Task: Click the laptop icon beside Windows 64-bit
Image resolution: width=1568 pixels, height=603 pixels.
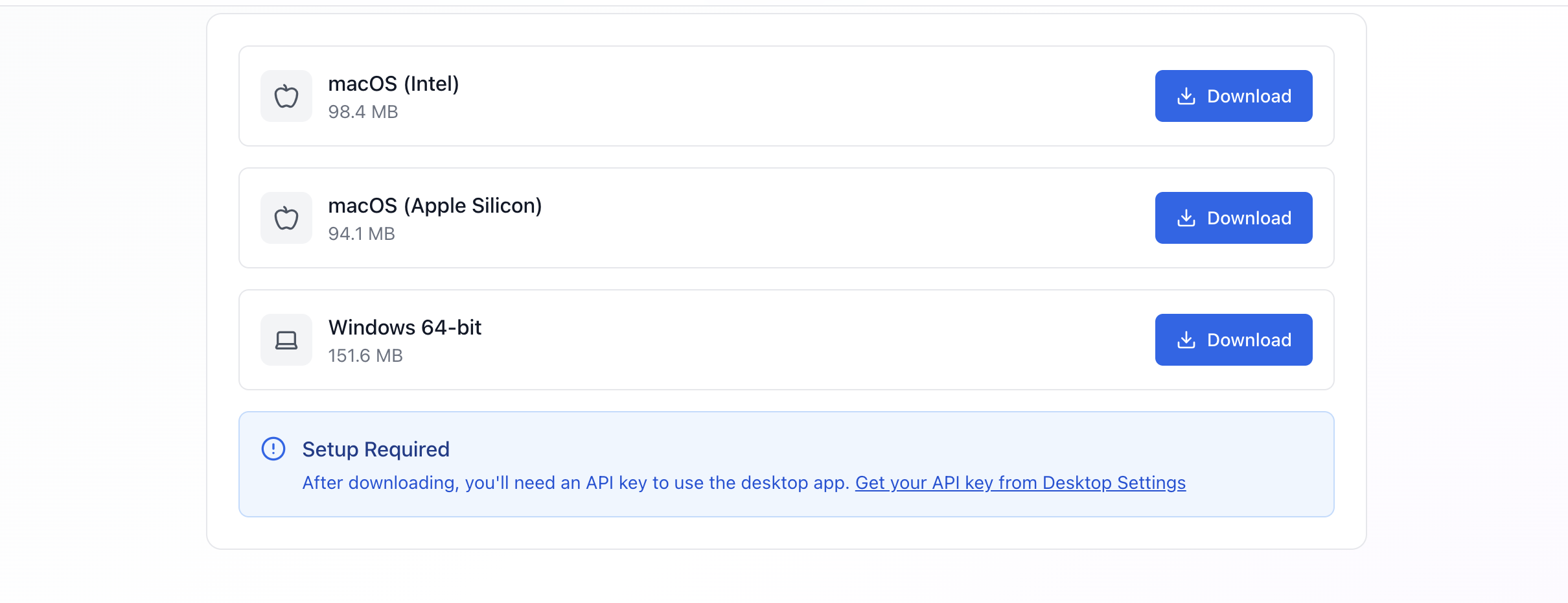Action: [x=286, y=340]
